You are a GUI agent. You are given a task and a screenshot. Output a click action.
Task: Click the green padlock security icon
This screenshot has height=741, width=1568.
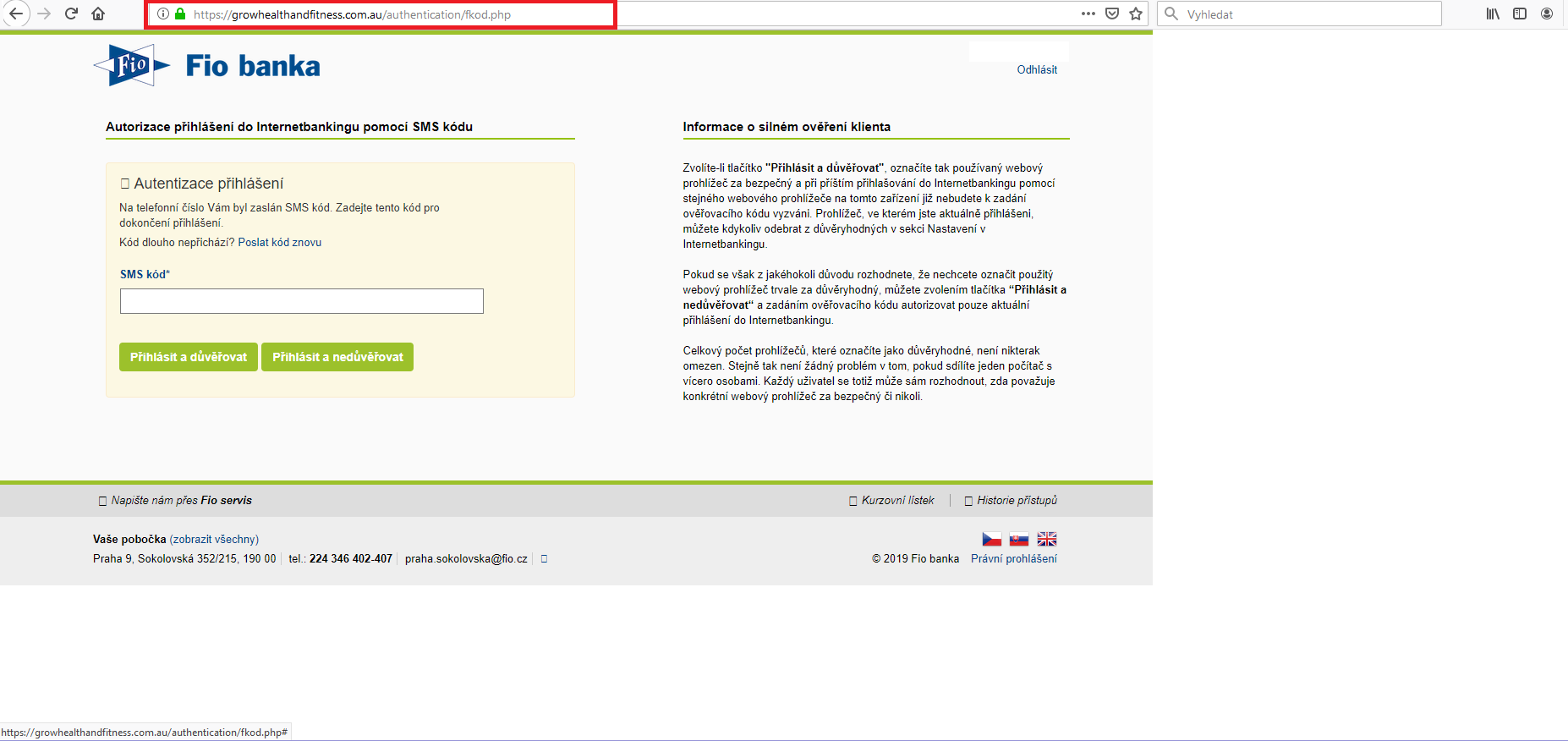180,14
